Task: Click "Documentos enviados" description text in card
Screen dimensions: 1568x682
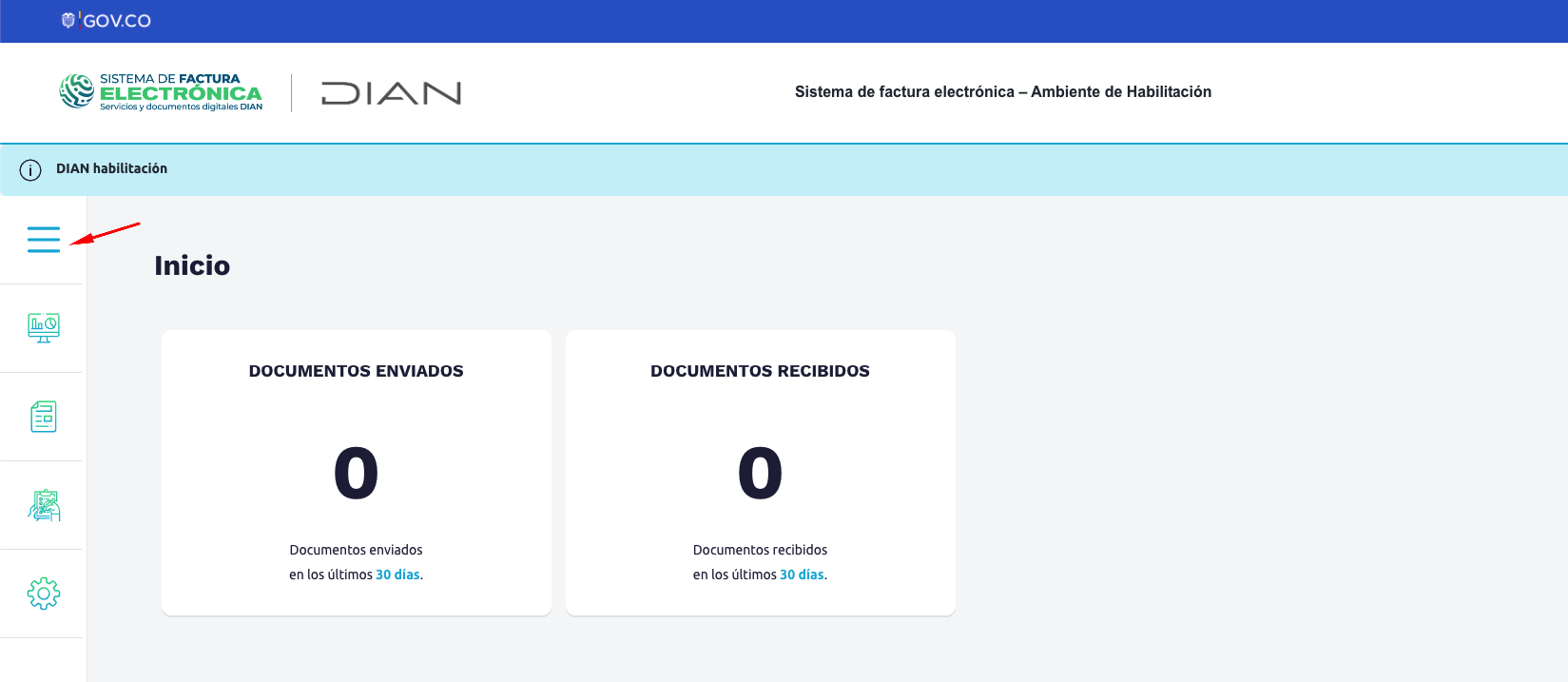Action: point(356,550)
